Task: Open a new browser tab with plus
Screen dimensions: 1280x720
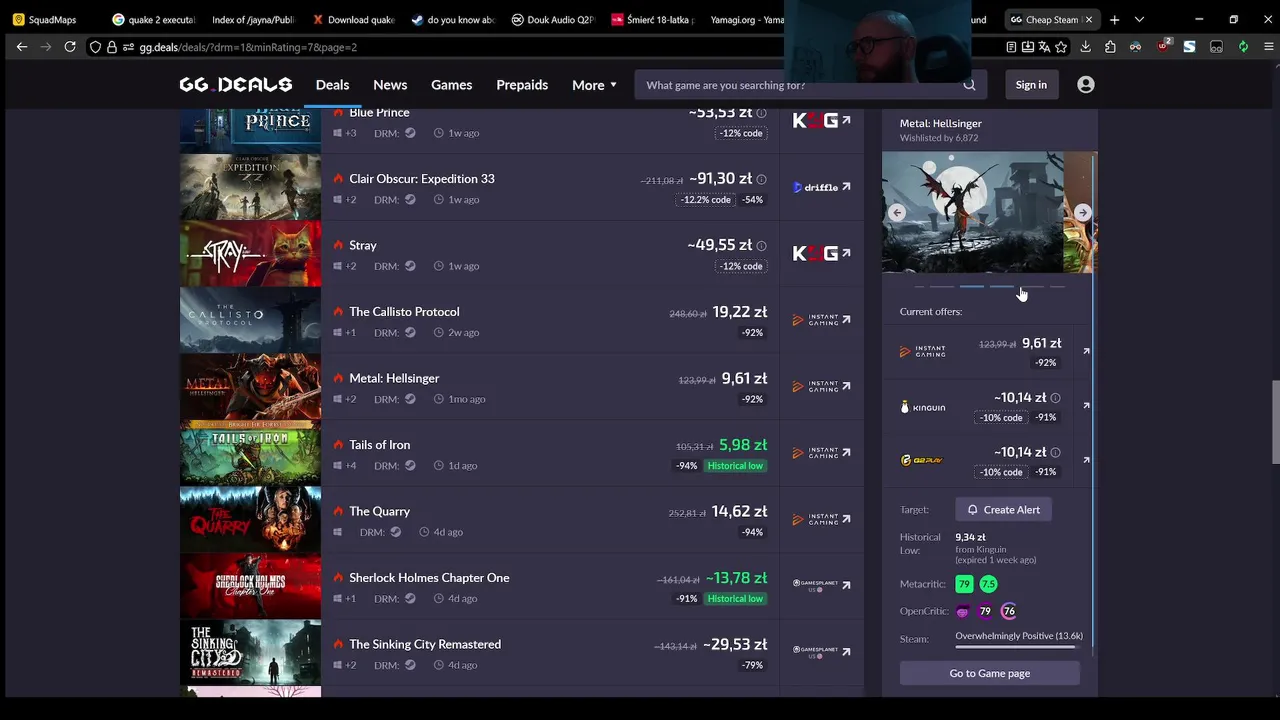Action: point(1114,19)
